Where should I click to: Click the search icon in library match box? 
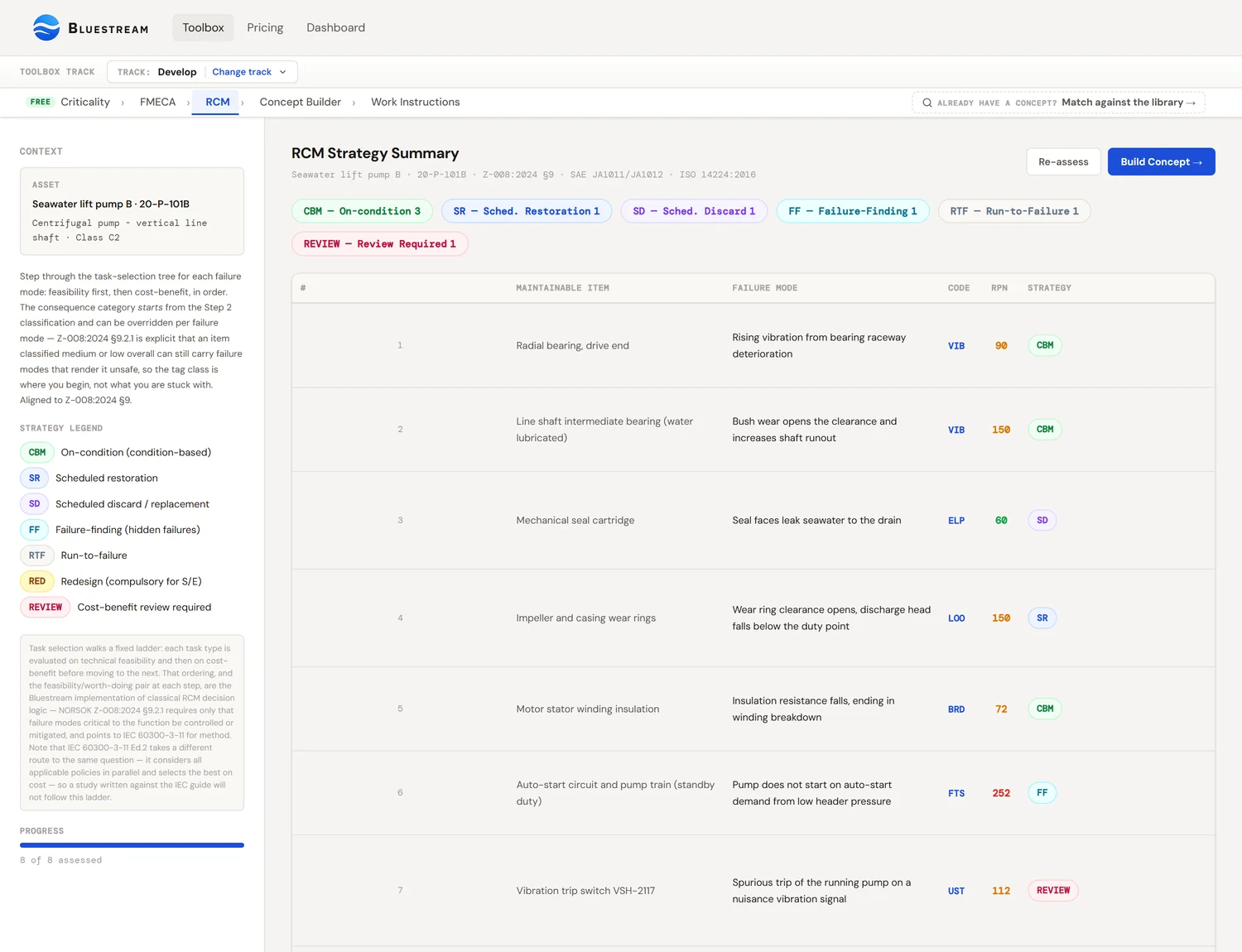coord(927,103)
